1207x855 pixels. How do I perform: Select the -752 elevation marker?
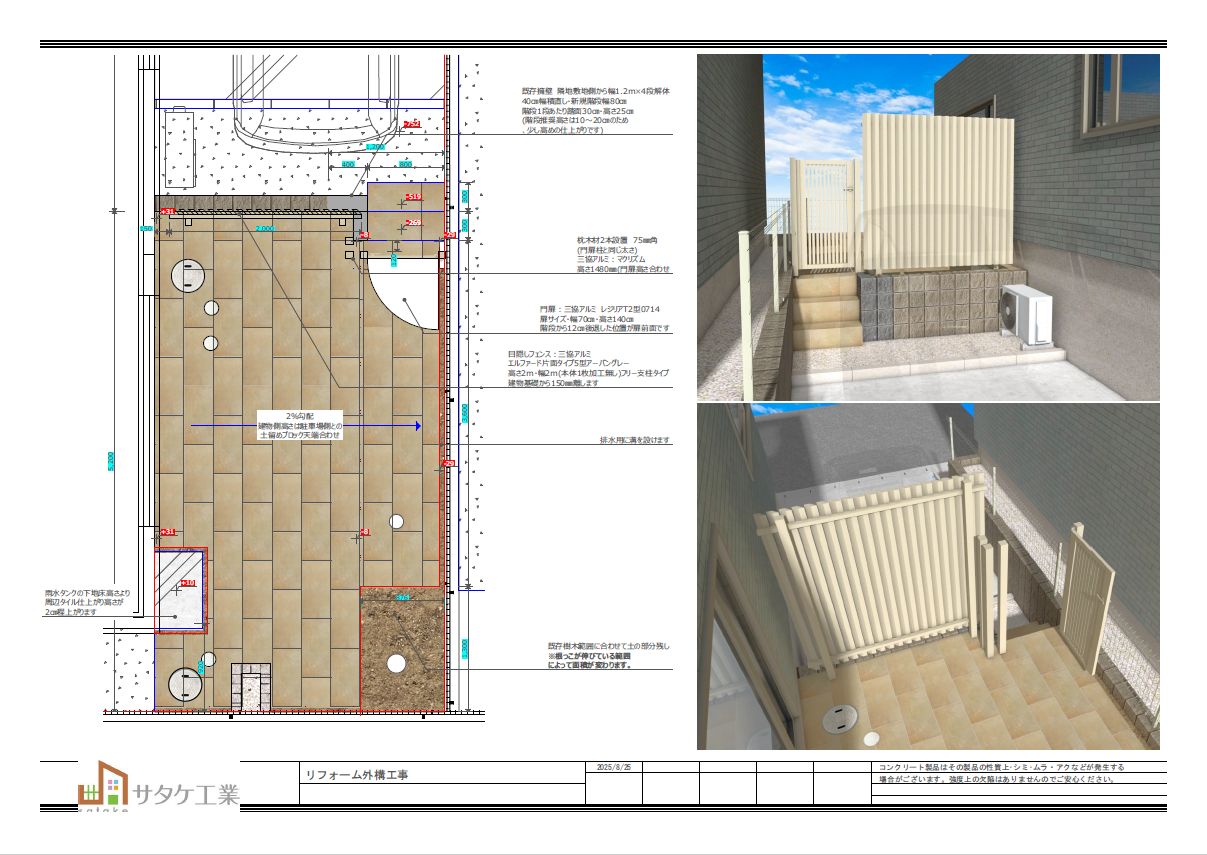pos(411,124)
